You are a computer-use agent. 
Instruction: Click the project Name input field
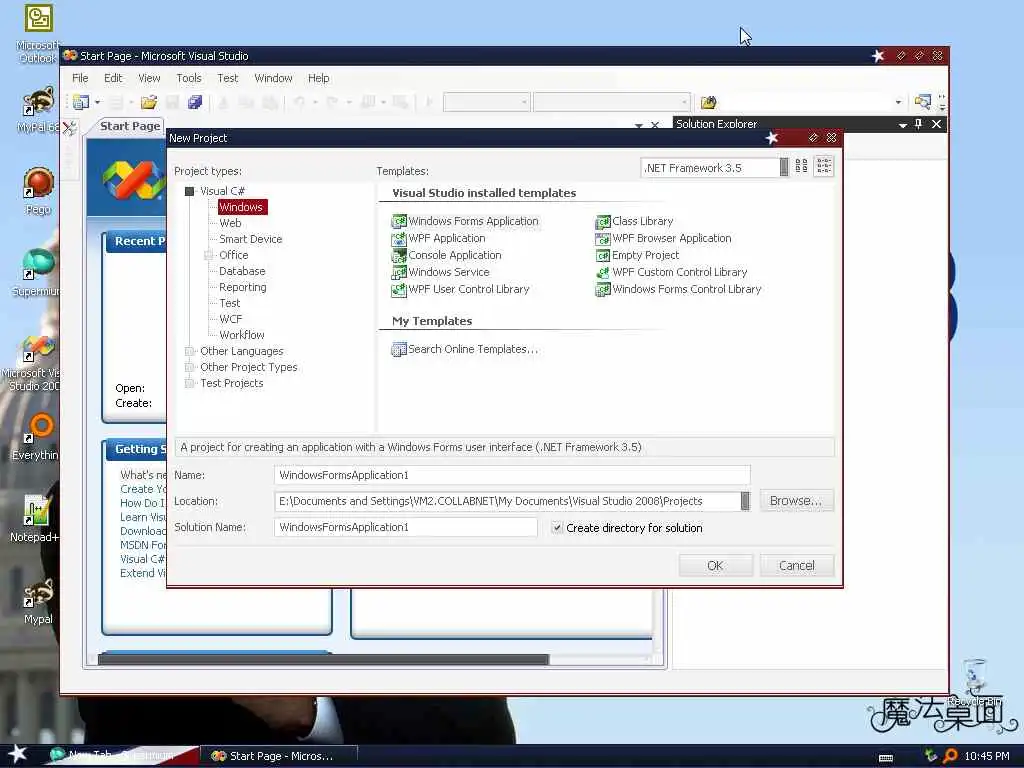[512, 475]
